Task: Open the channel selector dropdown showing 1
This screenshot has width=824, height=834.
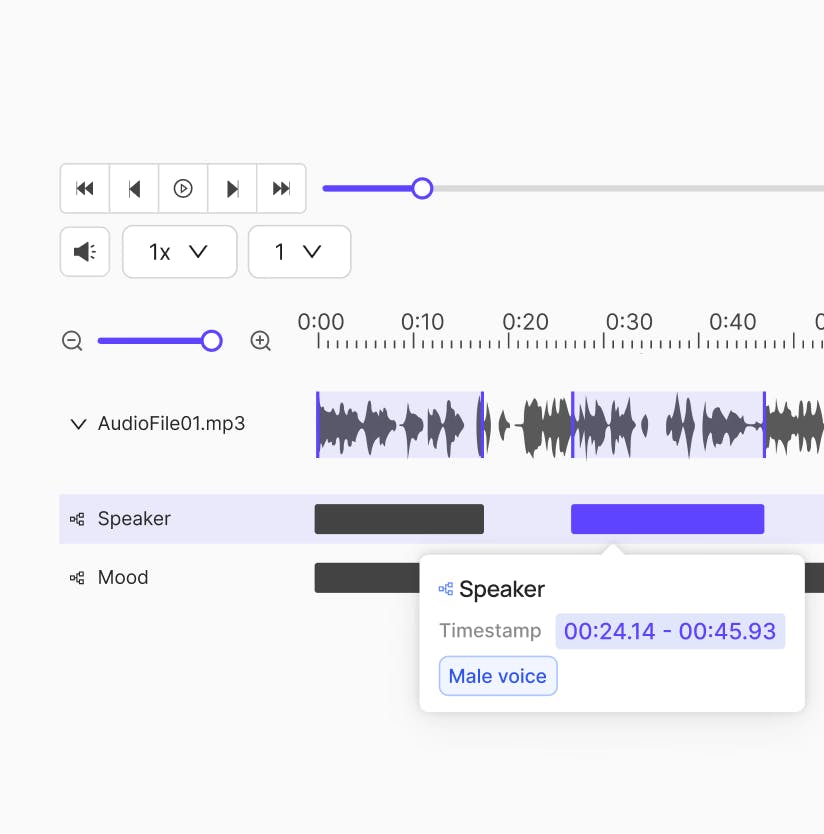Action: tap(298, 251)
